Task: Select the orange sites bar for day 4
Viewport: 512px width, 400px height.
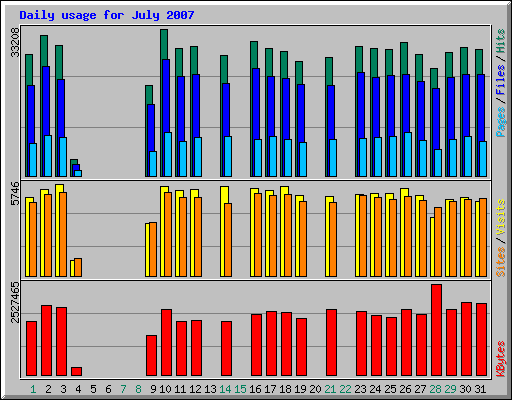Action: (78, 267)
